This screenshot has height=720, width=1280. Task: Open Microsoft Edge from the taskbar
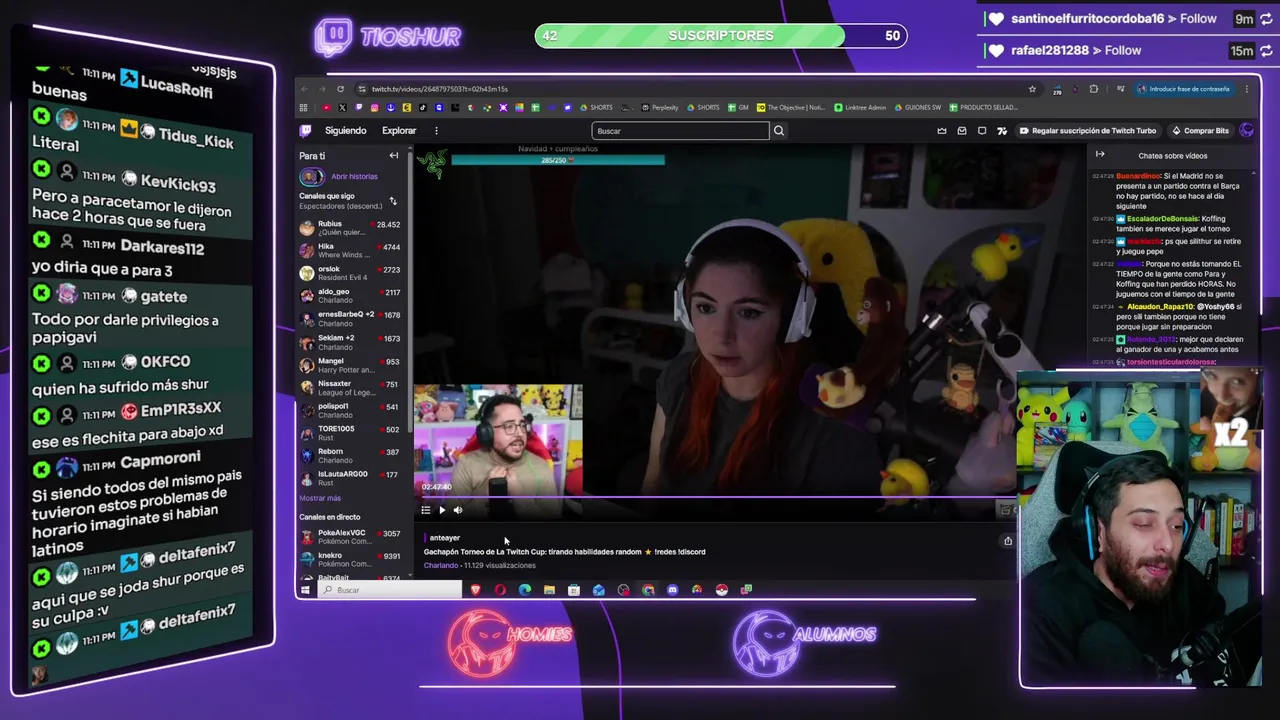click(x=525, y=590)
